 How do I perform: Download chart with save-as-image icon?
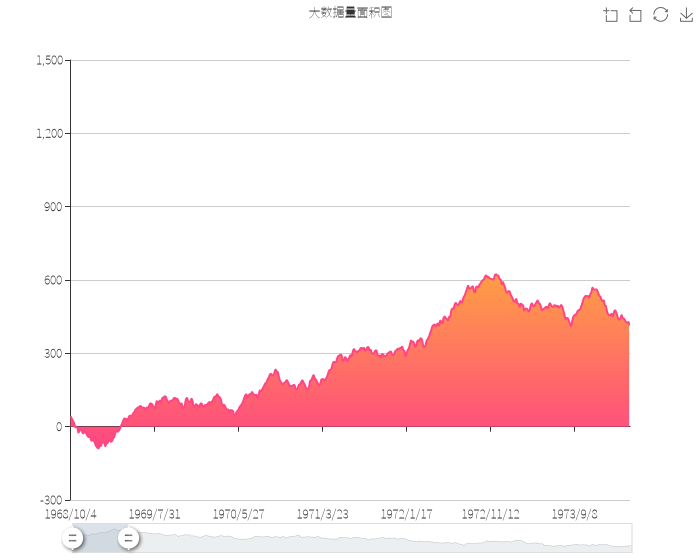(x=686, y=14)
